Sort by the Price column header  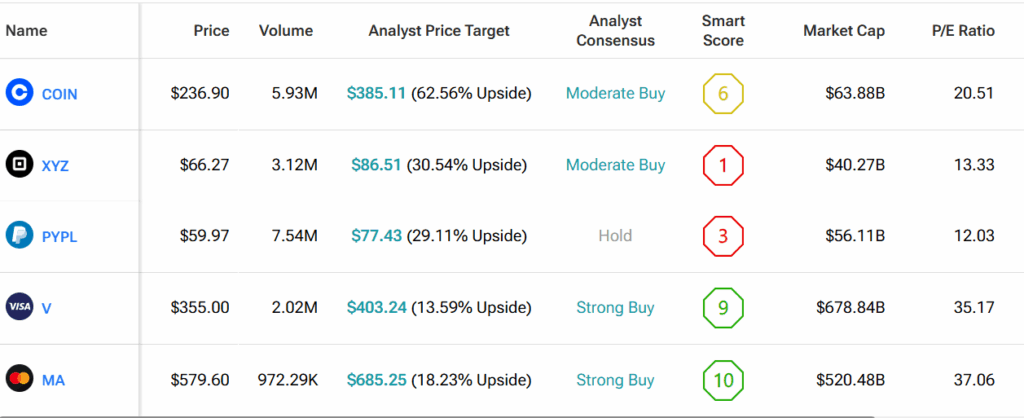211,31
